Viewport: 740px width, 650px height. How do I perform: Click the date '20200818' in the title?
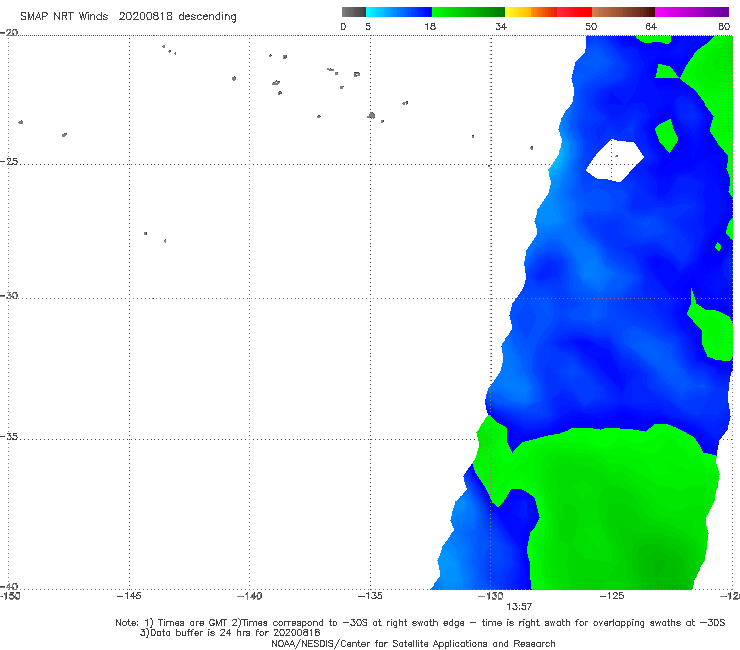(145, 17)
